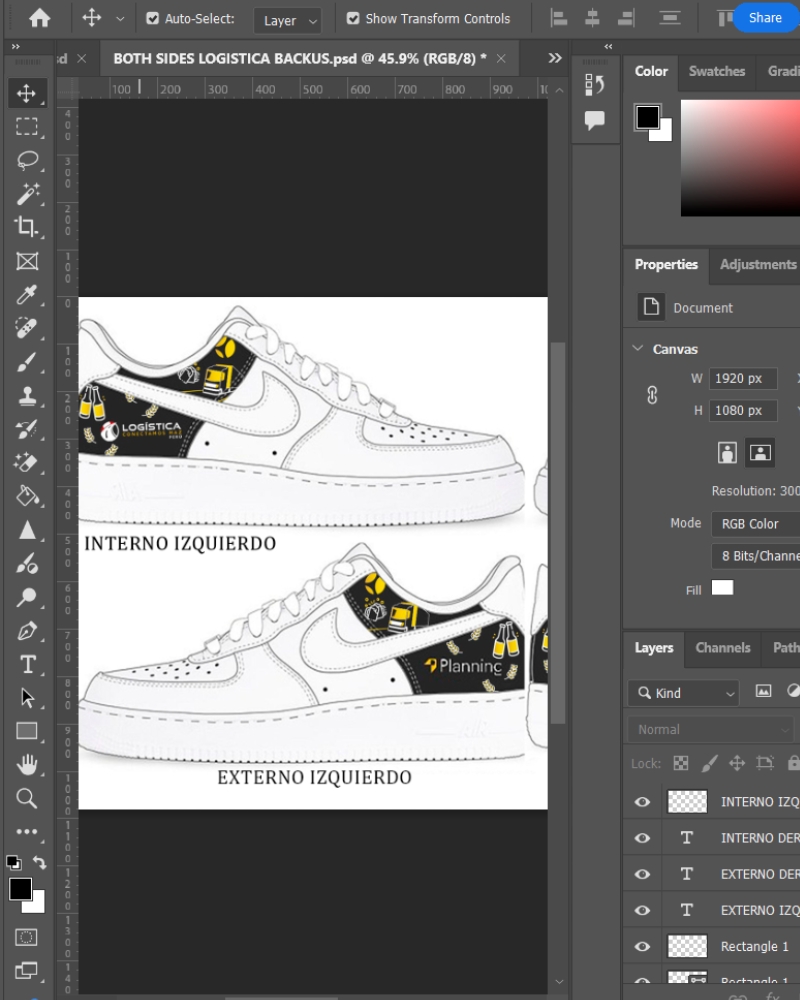Toggle Quick Mask mode
Viewport: 800px width, 1000px height.
point(26,937)
